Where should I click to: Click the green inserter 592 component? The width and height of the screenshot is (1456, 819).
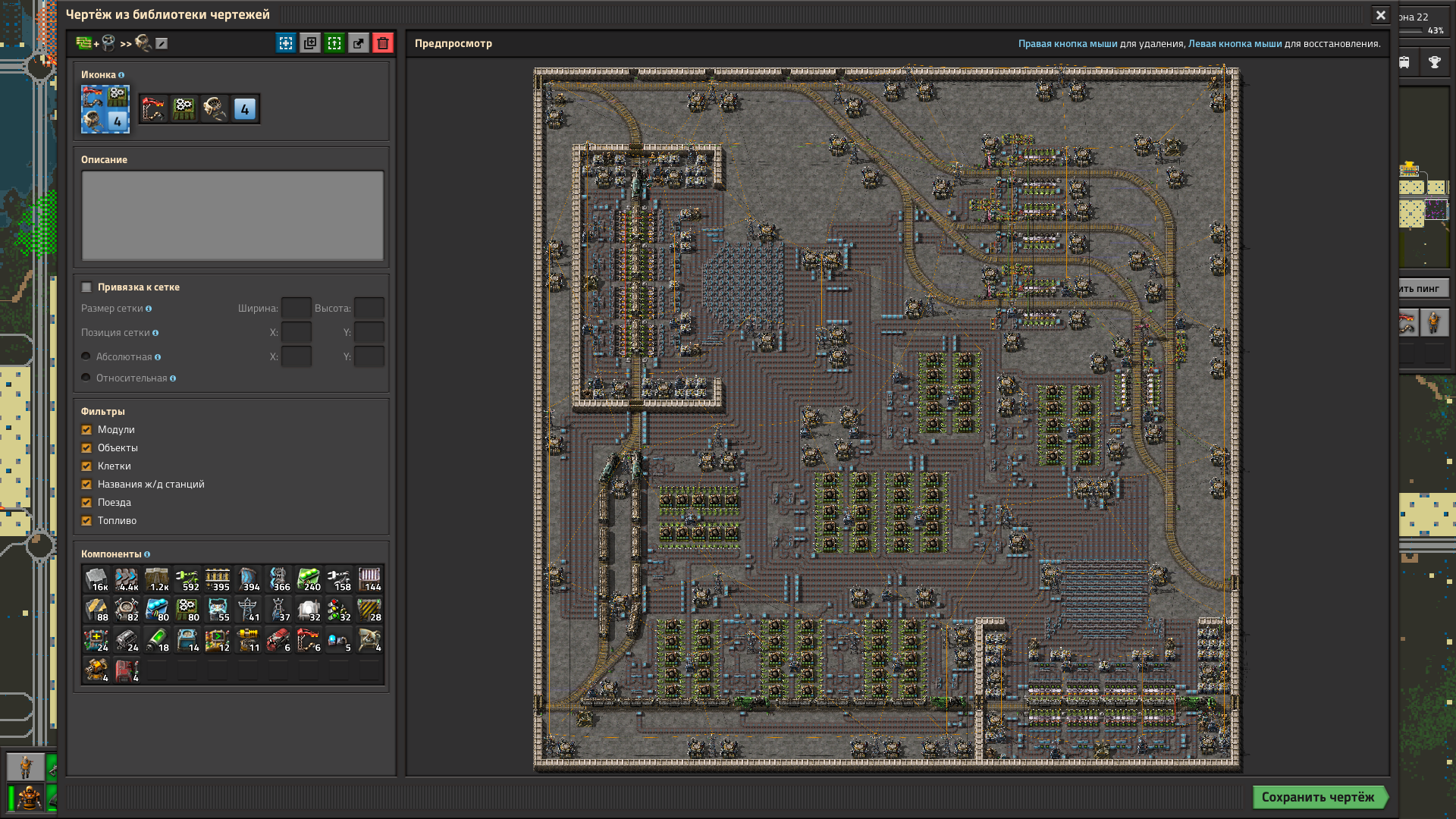click(x=187, y=579)
